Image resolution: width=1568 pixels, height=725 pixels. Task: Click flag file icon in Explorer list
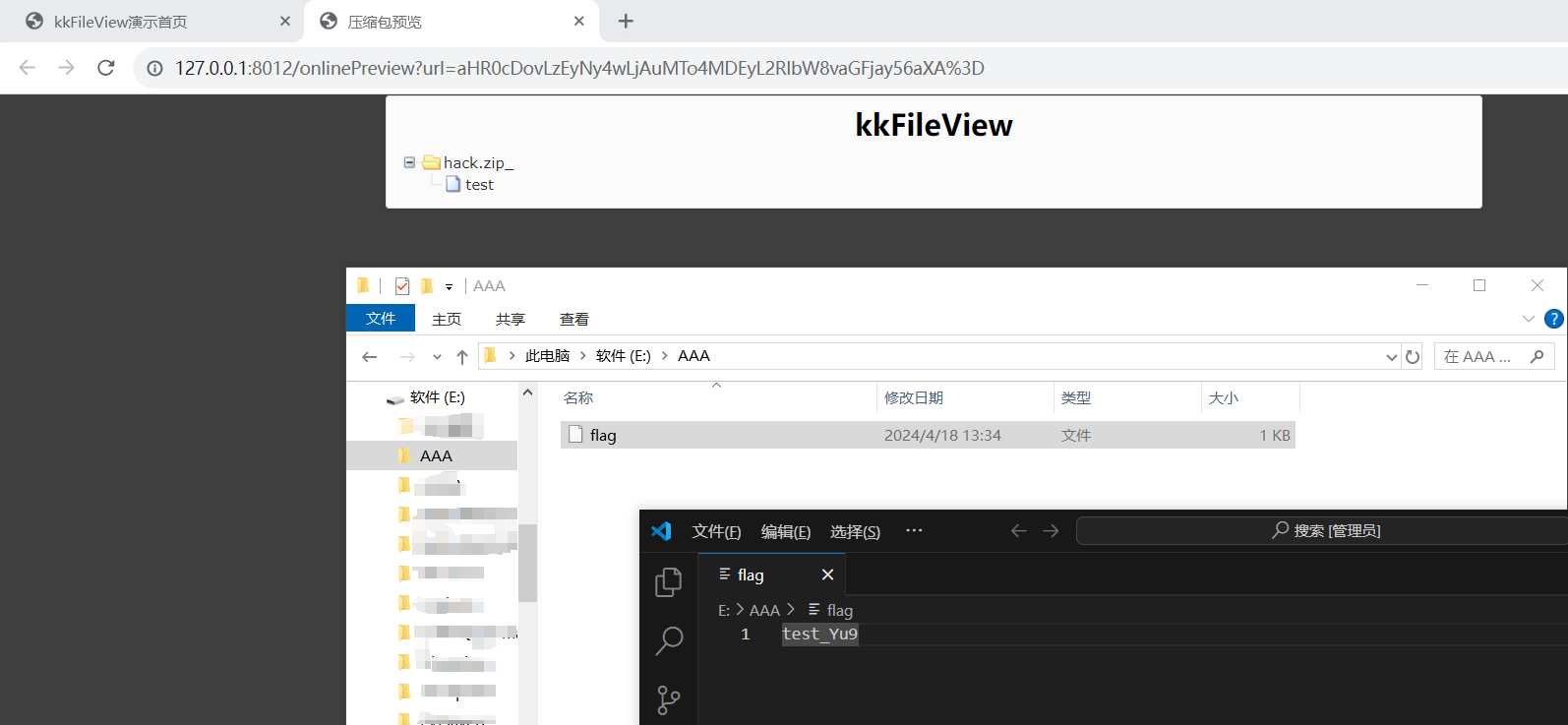576,435
